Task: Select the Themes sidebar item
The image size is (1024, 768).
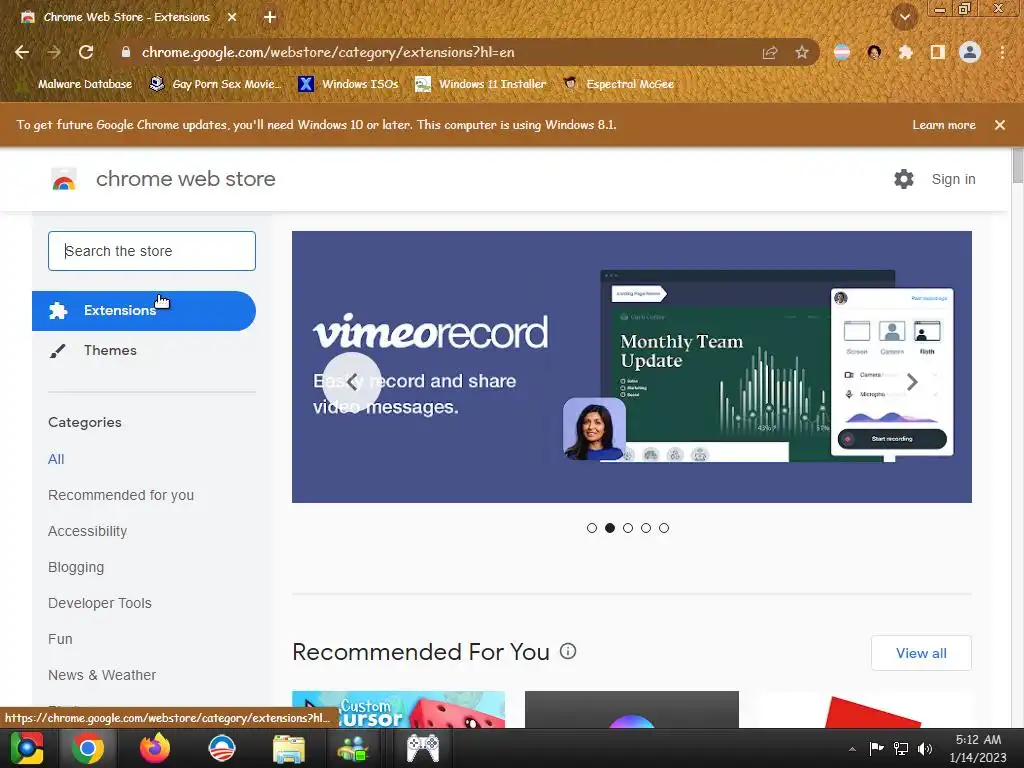Action: pos(110,351)
